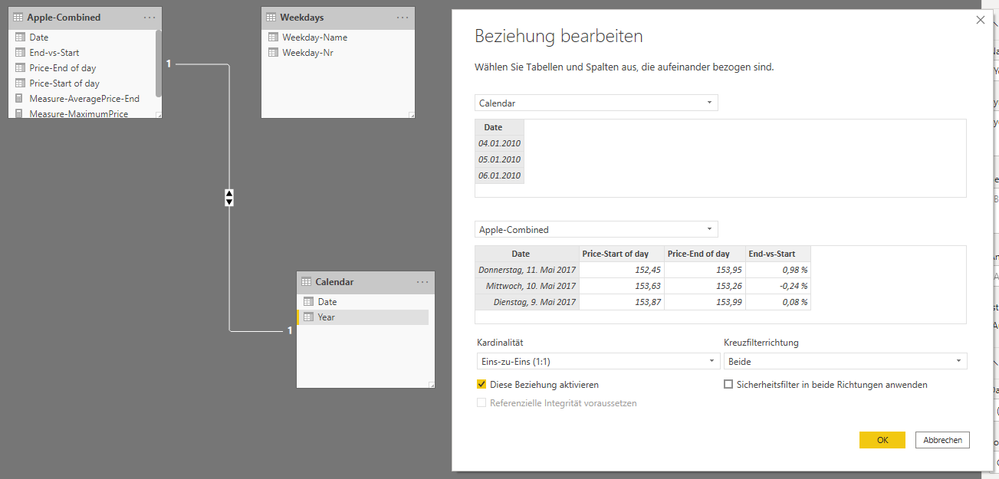Screen dimensions: 999x479
Task: Click the Measure-AveragePrice-End calculator icon
Action: [x=20, y=99]
